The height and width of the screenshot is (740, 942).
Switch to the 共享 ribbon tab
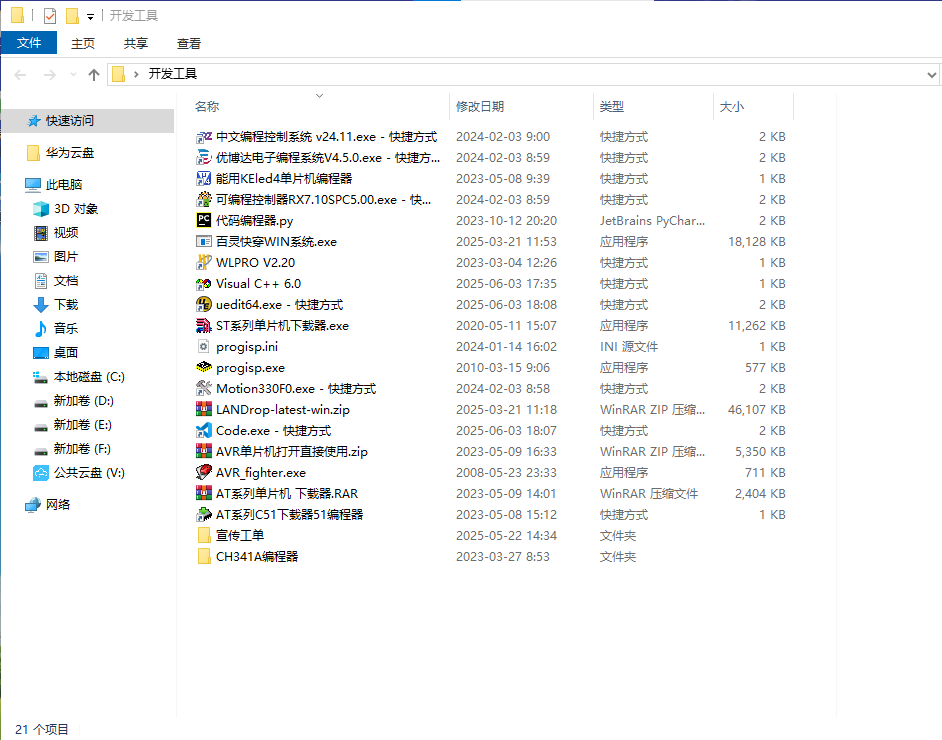click(x=136, y=43)
